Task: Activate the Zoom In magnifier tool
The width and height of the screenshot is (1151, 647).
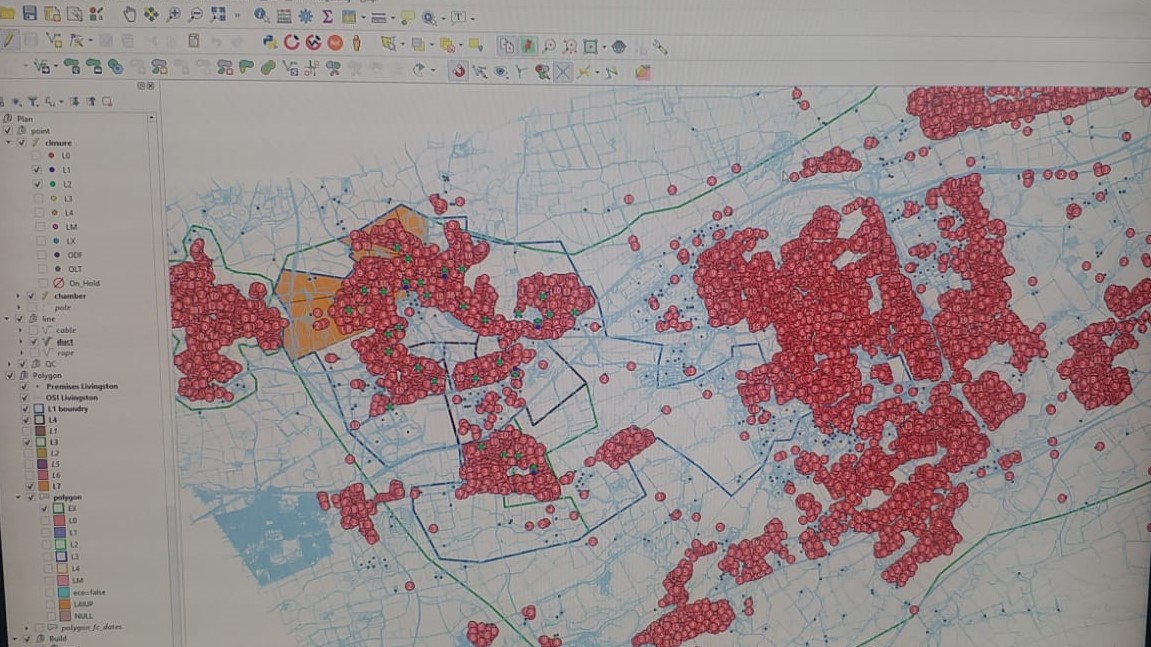Action: 172,14
